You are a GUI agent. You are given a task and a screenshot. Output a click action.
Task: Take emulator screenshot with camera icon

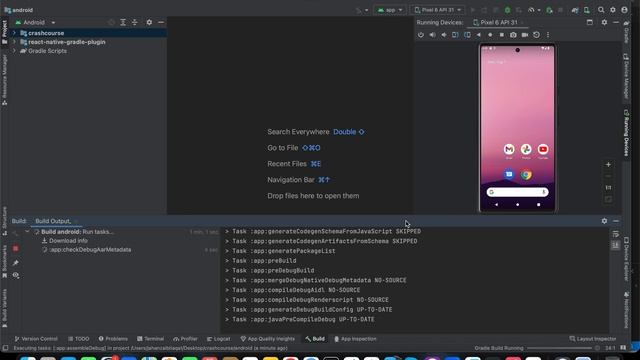[x=513, y=35]
